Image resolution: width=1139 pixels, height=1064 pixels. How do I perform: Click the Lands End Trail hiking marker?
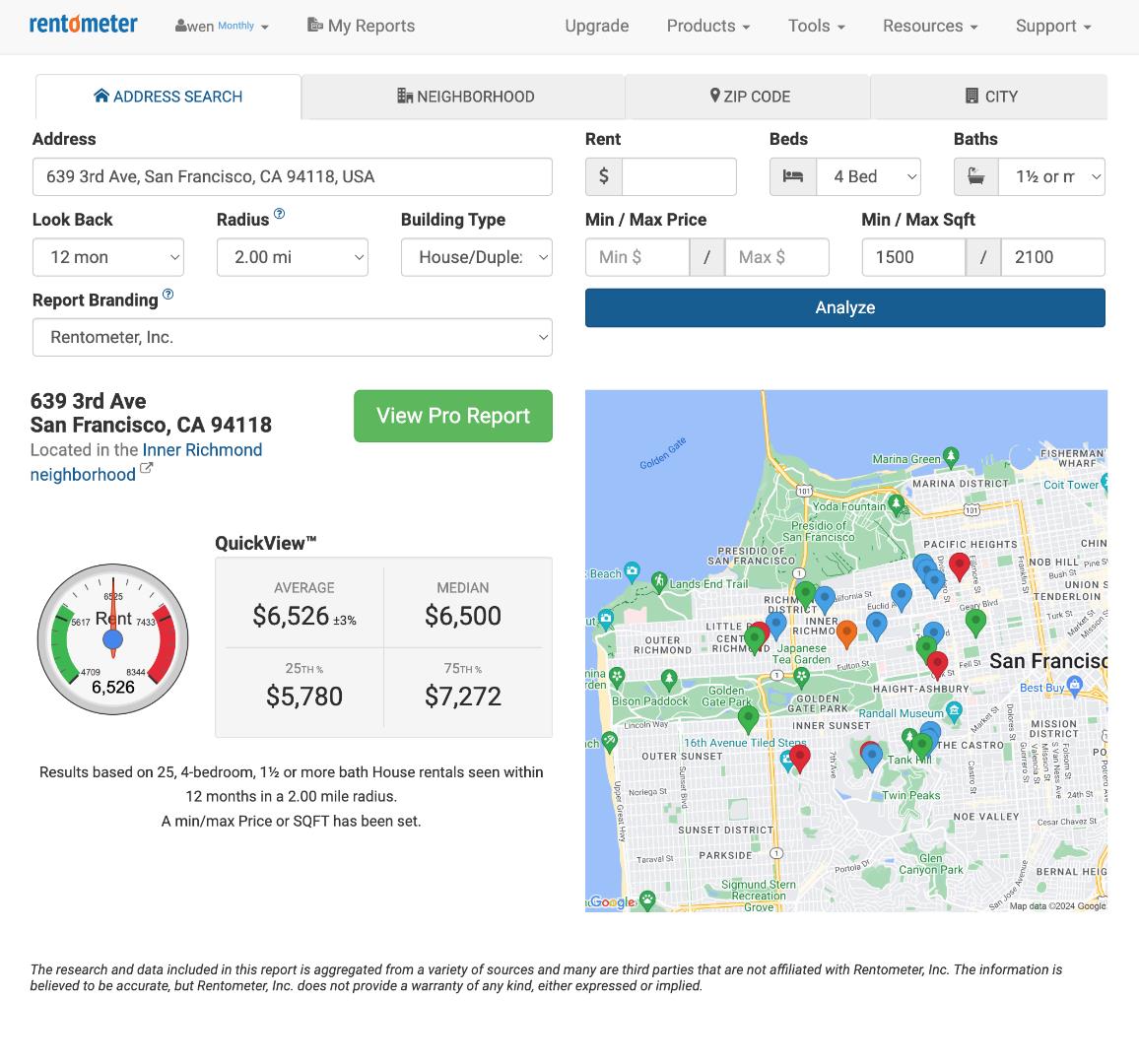coord(659,582)
